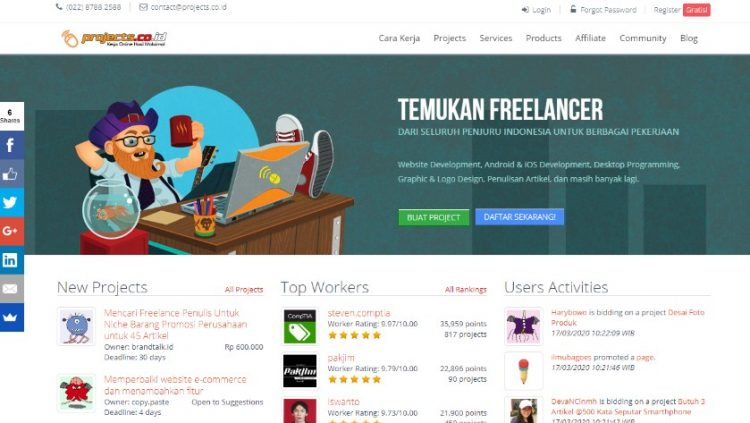Share page via Twitter bird icon

pos(11,202)
